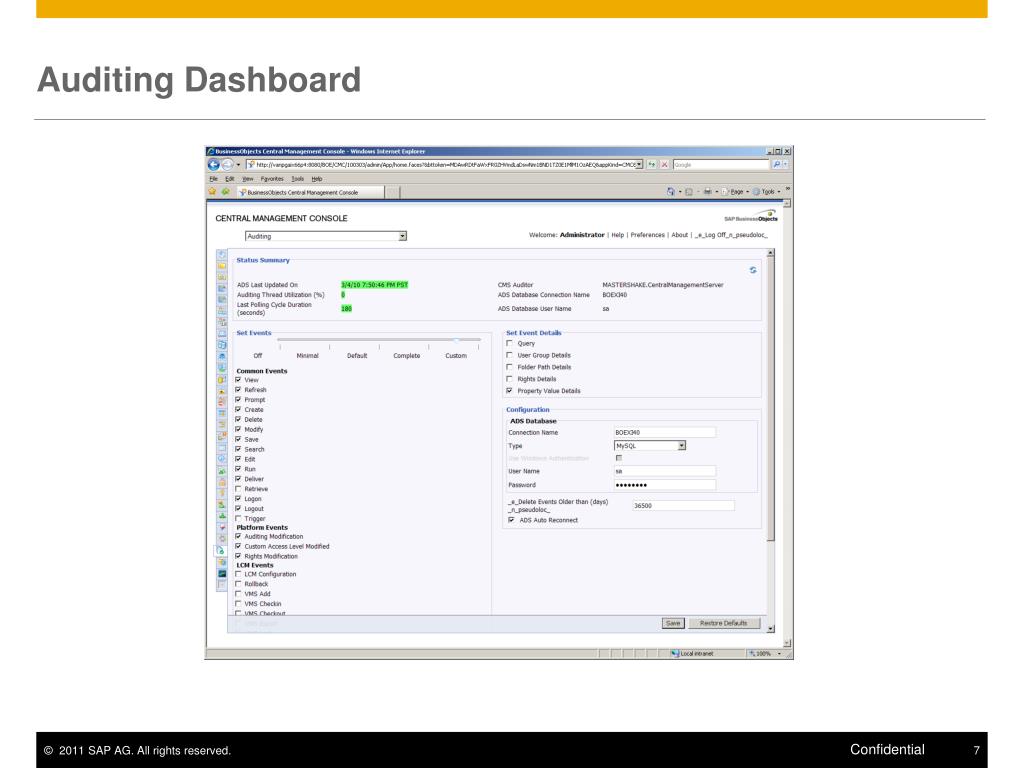1024x768 pixels.
Task: Set event level slider to Minimal
Action: pos(308,355)
